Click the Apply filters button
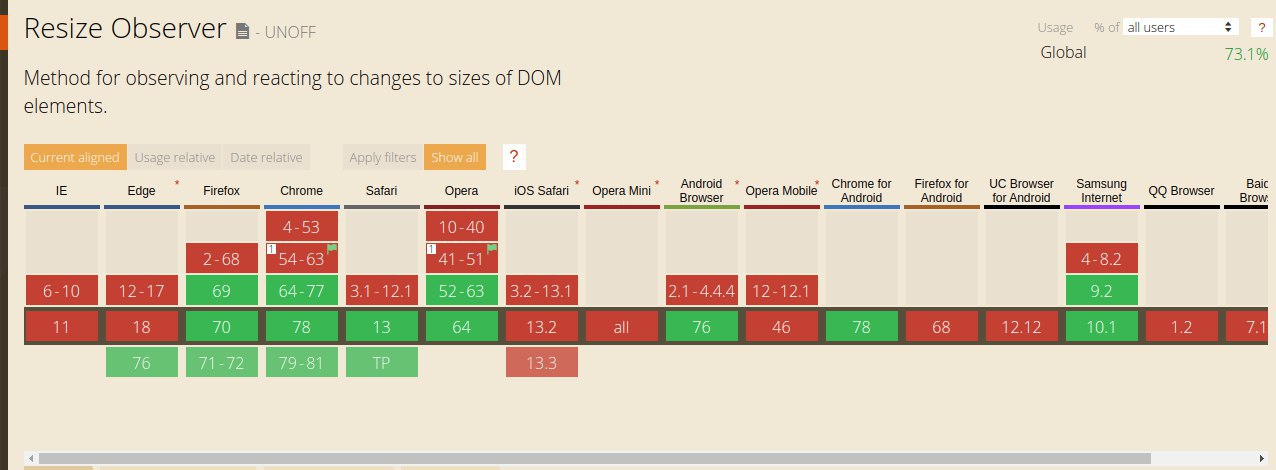This screenshot has height=470, width=1276. coord(383,157)
